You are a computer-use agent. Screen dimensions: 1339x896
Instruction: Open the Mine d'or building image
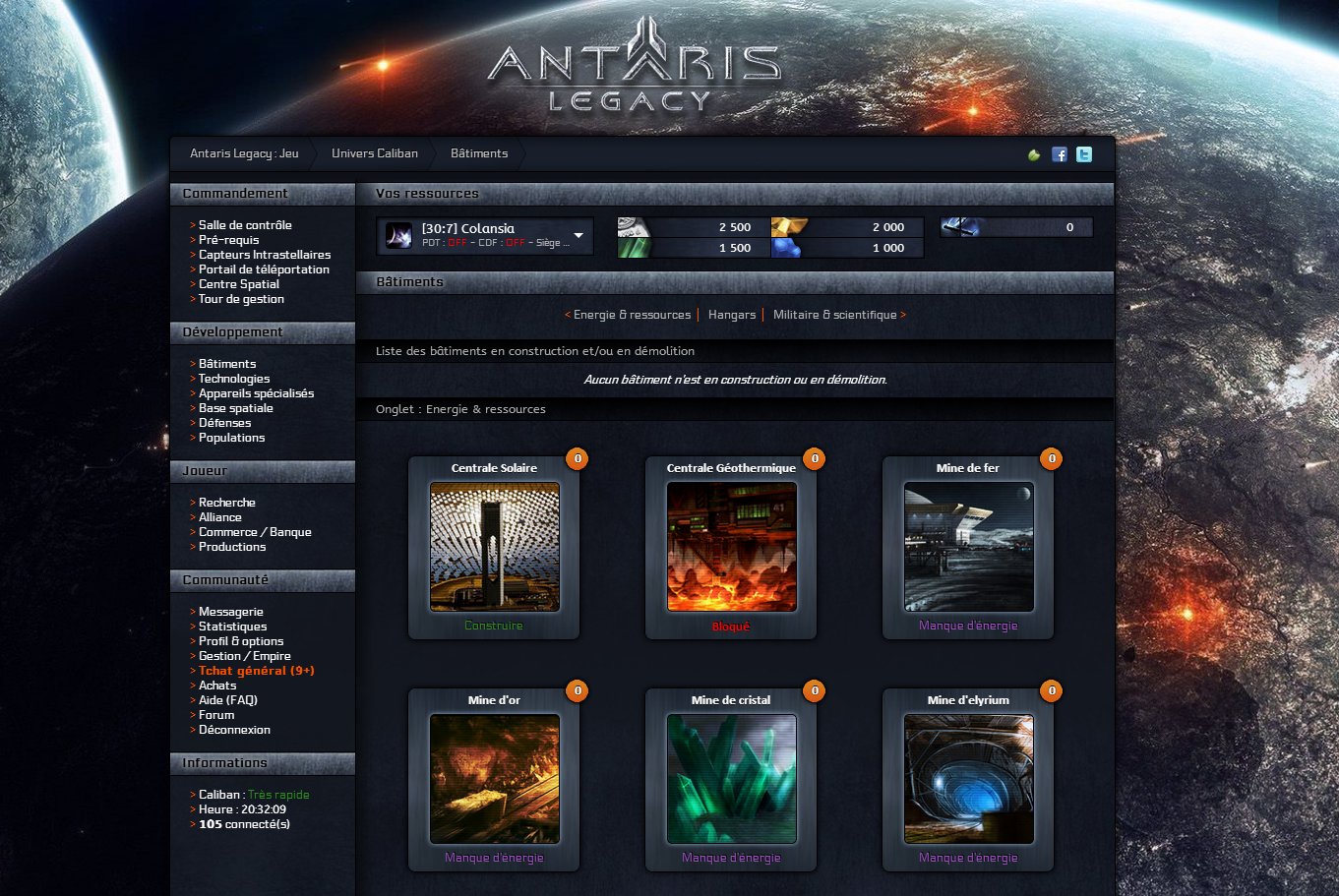tap(494, 779)
